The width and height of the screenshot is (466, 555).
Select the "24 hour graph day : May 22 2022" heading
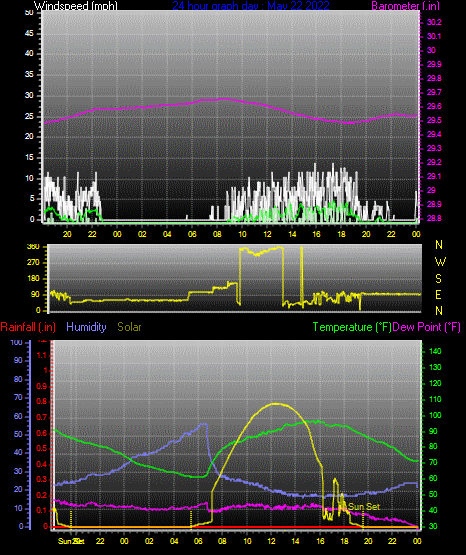[251, 5]
